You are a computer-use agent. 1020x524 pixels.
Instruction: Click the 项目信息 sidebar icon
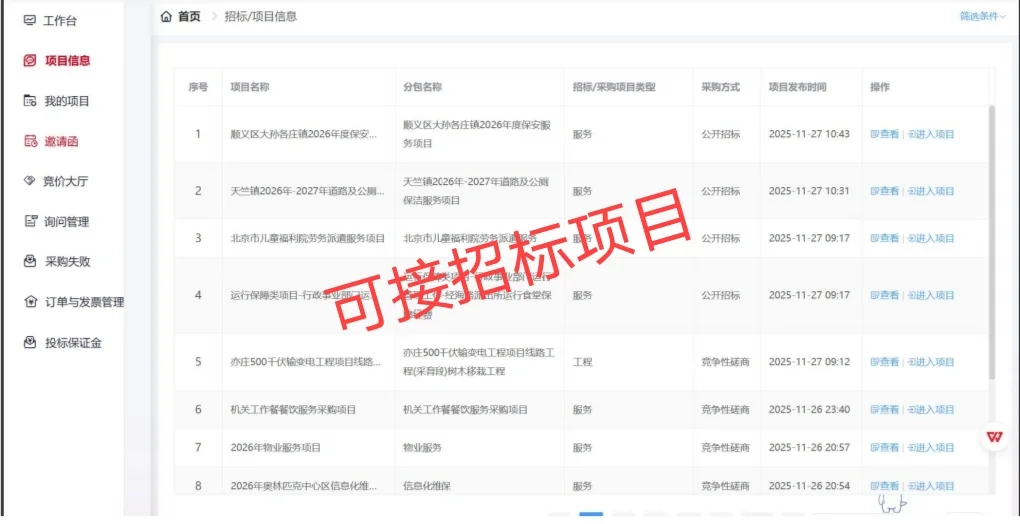29,60
